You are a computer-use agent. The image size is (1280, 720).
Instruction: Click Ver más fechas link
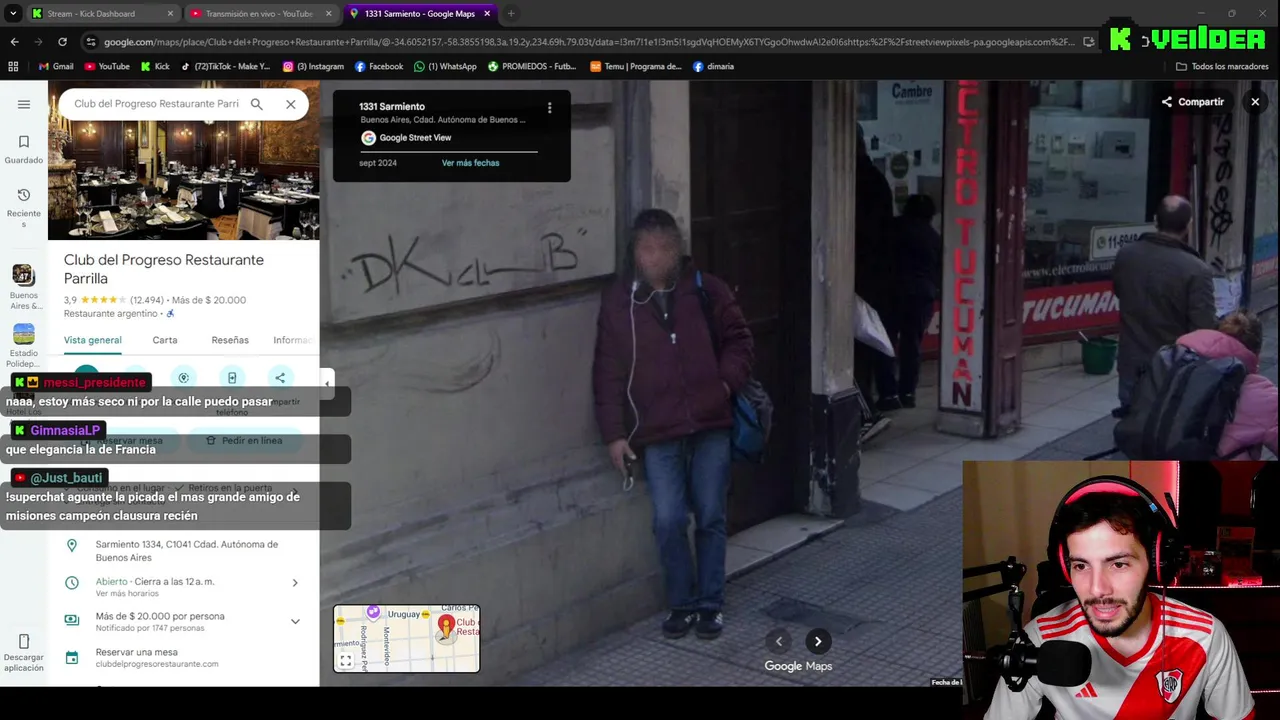pyautogui.click(x=470, y=163)
